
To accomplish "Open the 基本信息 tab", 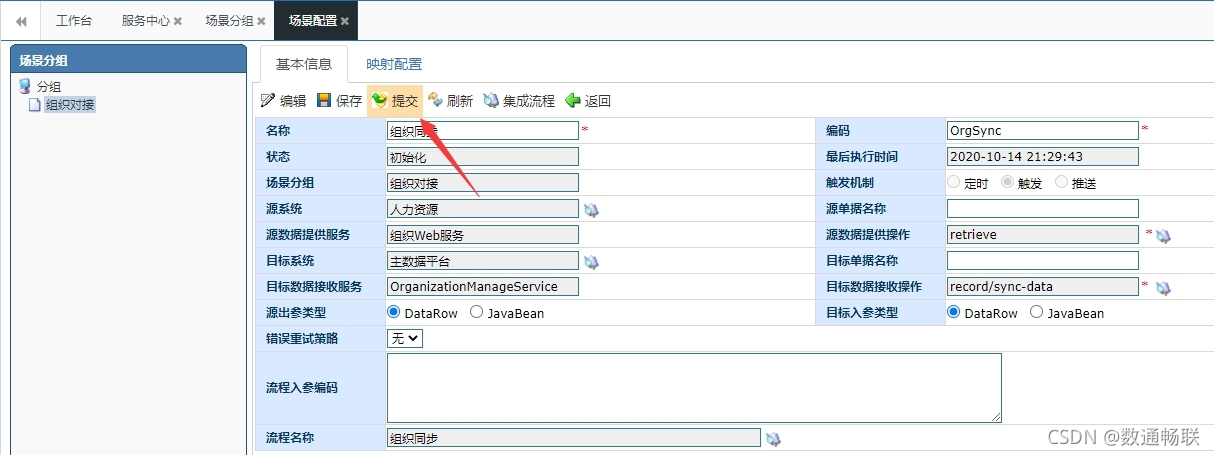I will pyautogui.click(x=303, y=64).
